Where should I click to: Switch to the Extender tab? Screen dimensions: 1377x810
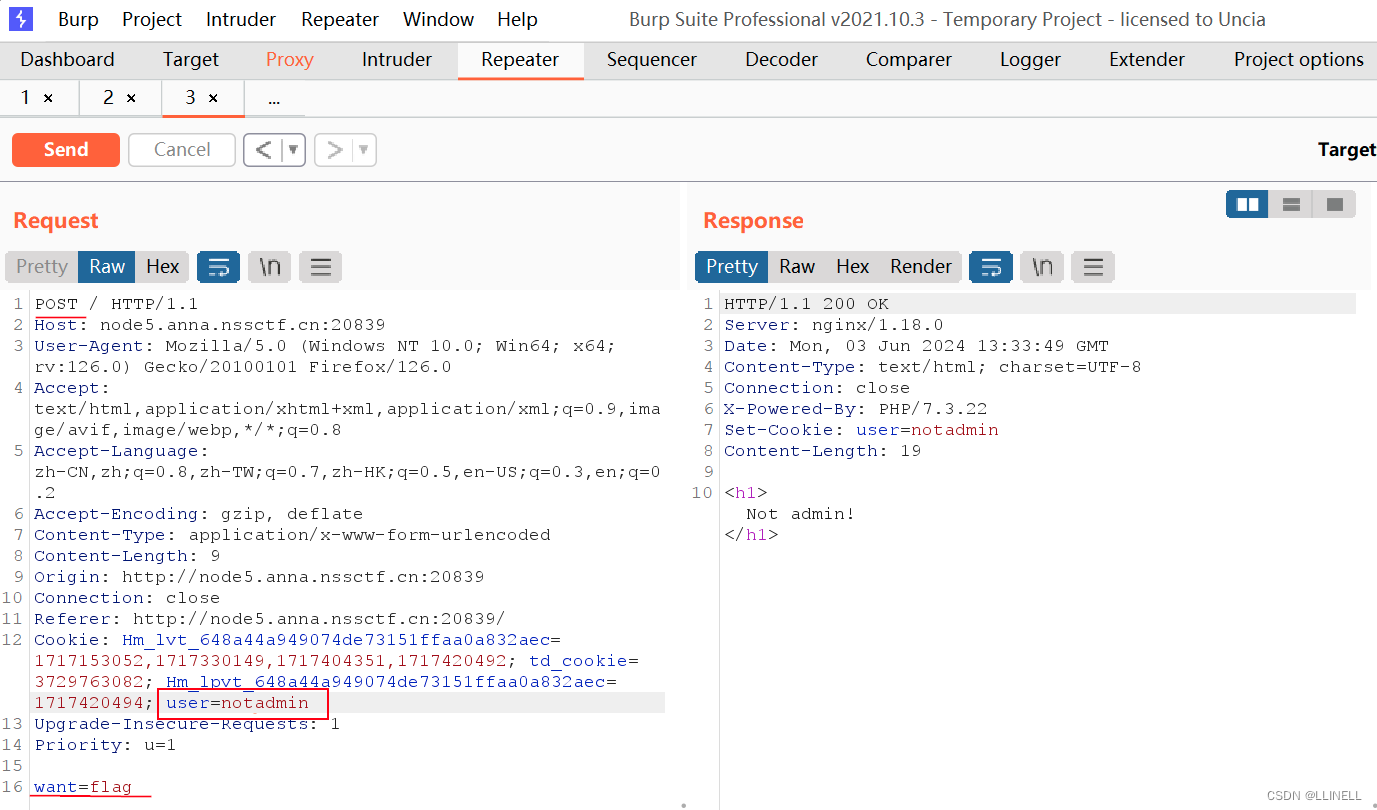click(x=1147, y=60)
